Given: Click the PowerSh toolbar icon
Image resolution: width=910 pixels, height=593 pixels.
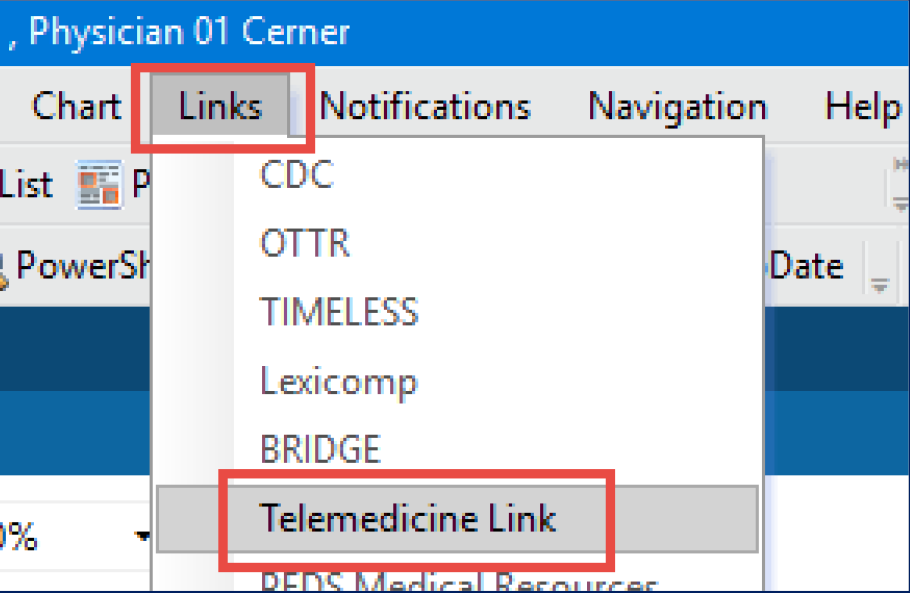Looking at the screenshot, I should (6, 266).
